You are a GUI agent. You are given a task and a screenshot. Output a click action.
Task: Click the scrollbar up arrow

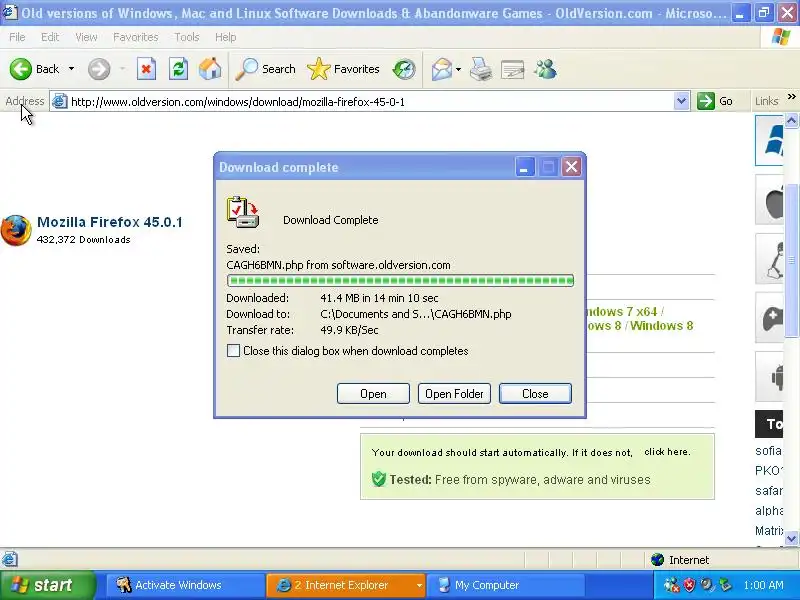pyautogui.click(x=791, y=121)
